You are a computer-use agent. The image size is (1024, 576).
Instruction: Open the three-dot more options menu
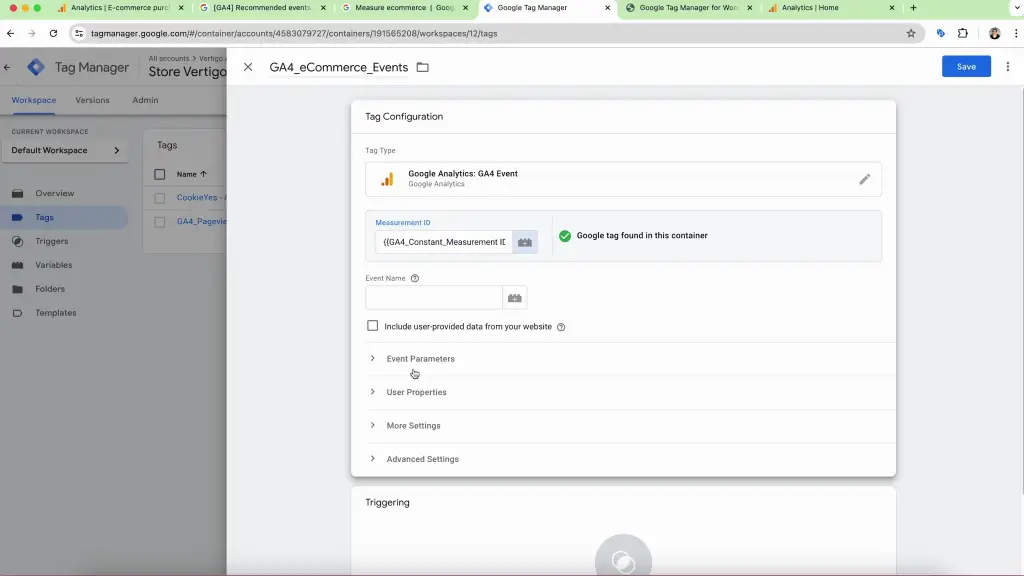1007,67
